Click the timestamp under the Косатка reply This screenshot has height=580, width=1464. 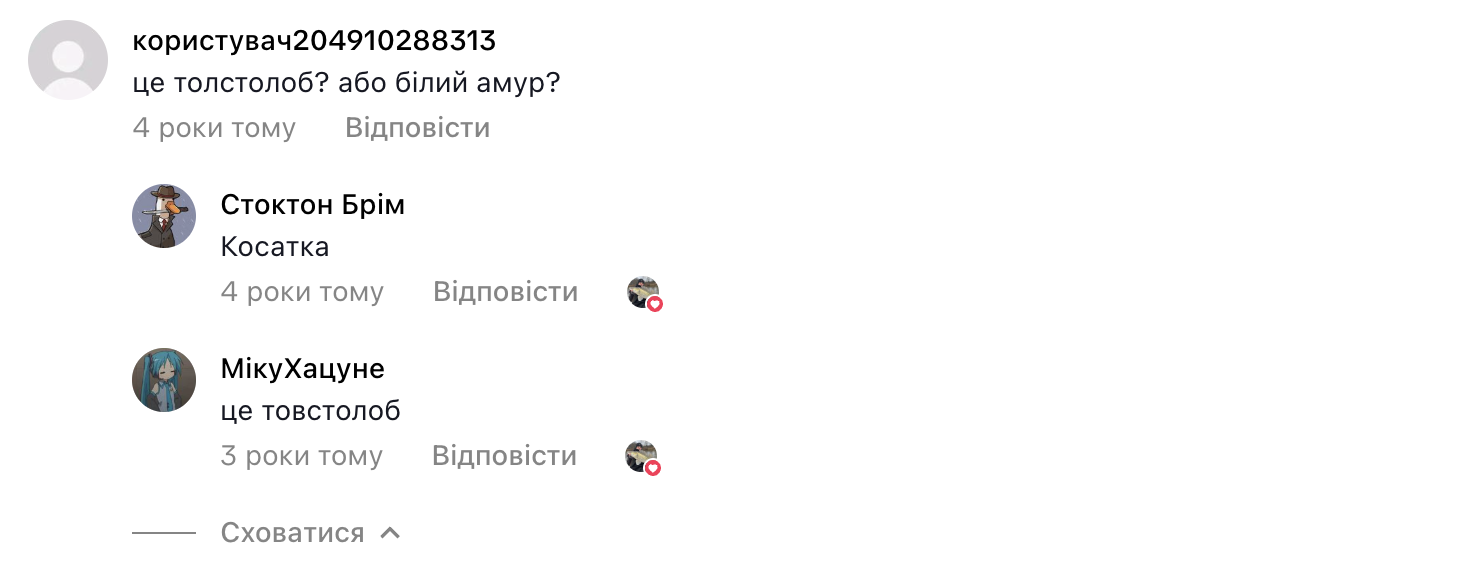(302, 292)
